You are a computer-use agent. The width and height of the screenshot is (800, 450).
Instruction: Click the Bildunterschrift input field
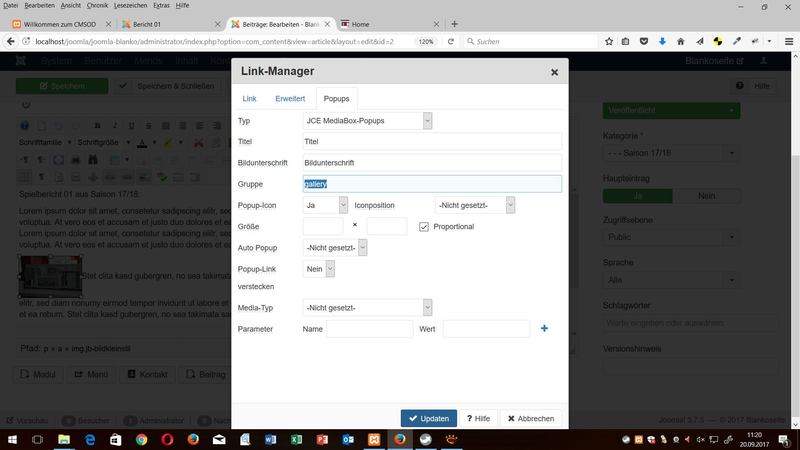(x=432, y=163)
